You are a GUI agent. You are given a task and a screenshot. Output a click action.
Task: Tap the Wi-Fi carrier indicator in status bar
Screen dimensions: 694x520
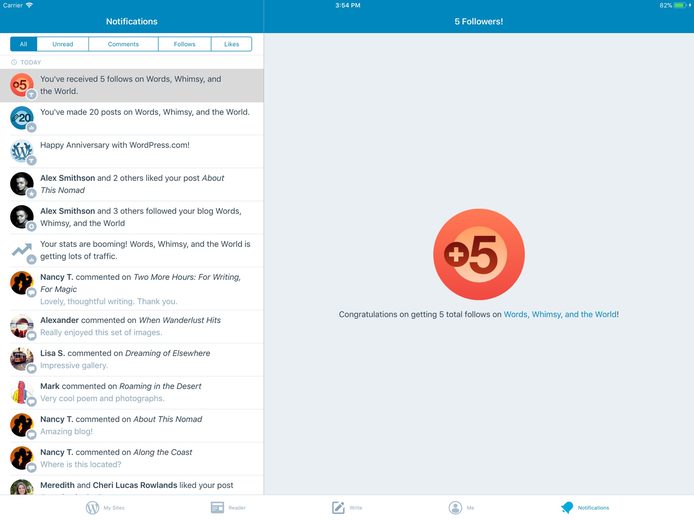click(29, 5)
